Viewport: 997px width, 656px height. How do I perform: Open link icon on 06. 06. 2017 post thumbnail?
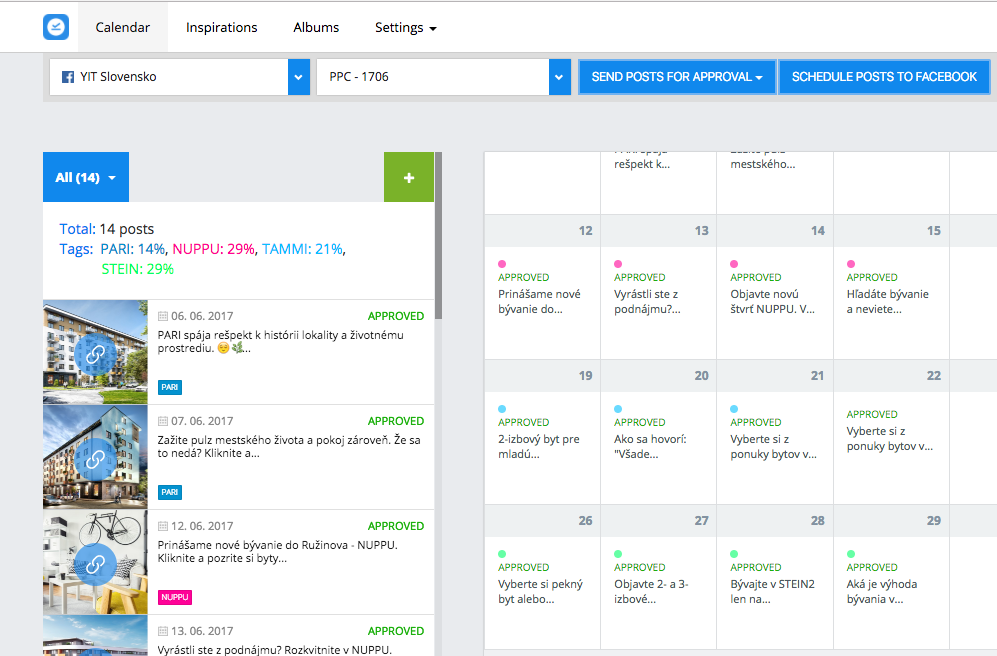95,353
